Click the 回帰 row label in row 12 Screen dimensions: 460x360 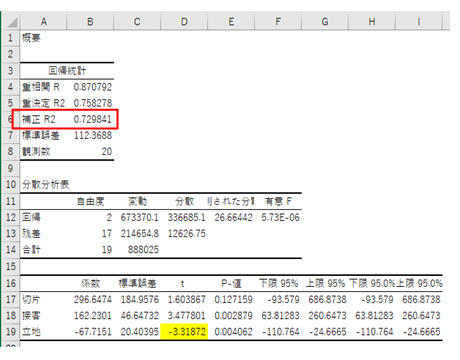(31, 217)
